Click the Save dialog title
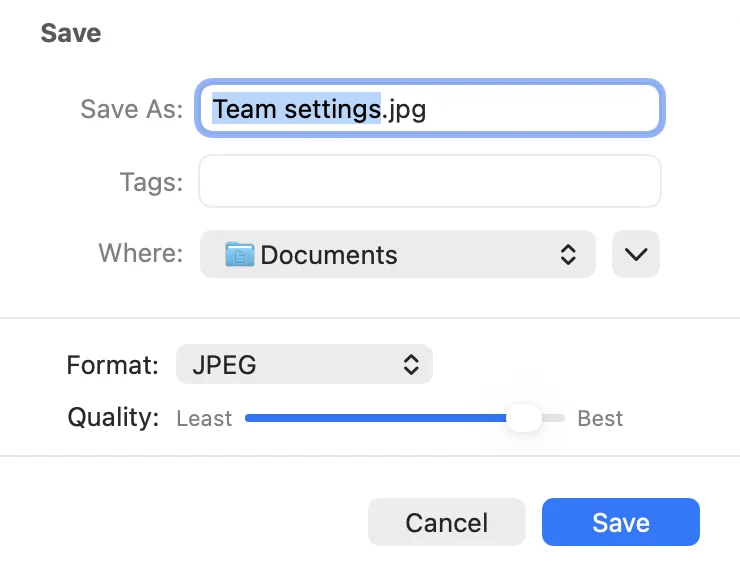The image size is (740, 586). click(71, 33)
